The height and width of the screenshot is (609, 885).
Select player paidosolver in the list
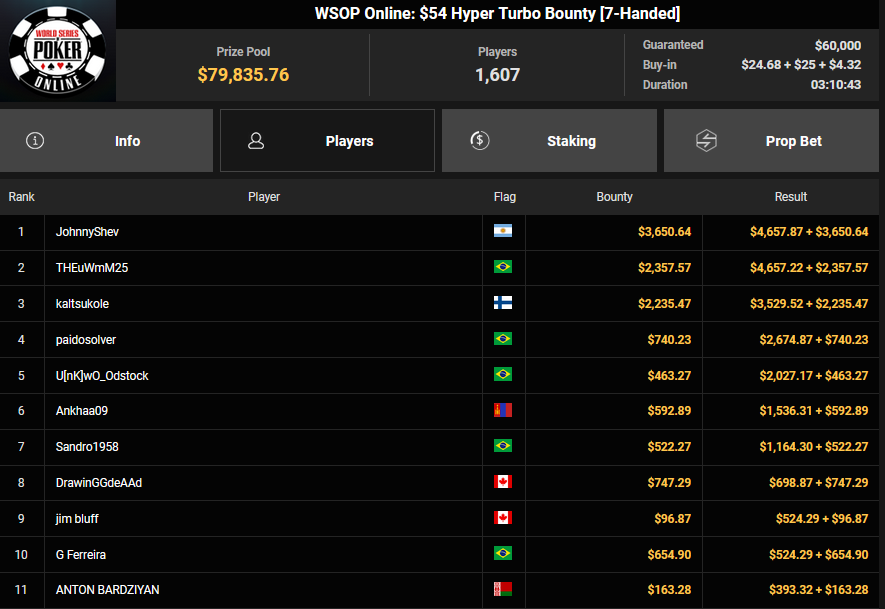(x=86, y=340)
